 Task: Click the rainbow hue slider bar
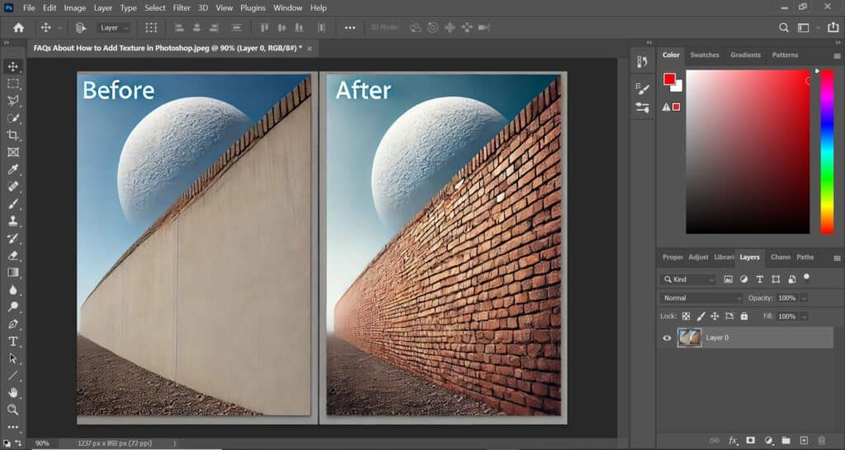(827, 152)
